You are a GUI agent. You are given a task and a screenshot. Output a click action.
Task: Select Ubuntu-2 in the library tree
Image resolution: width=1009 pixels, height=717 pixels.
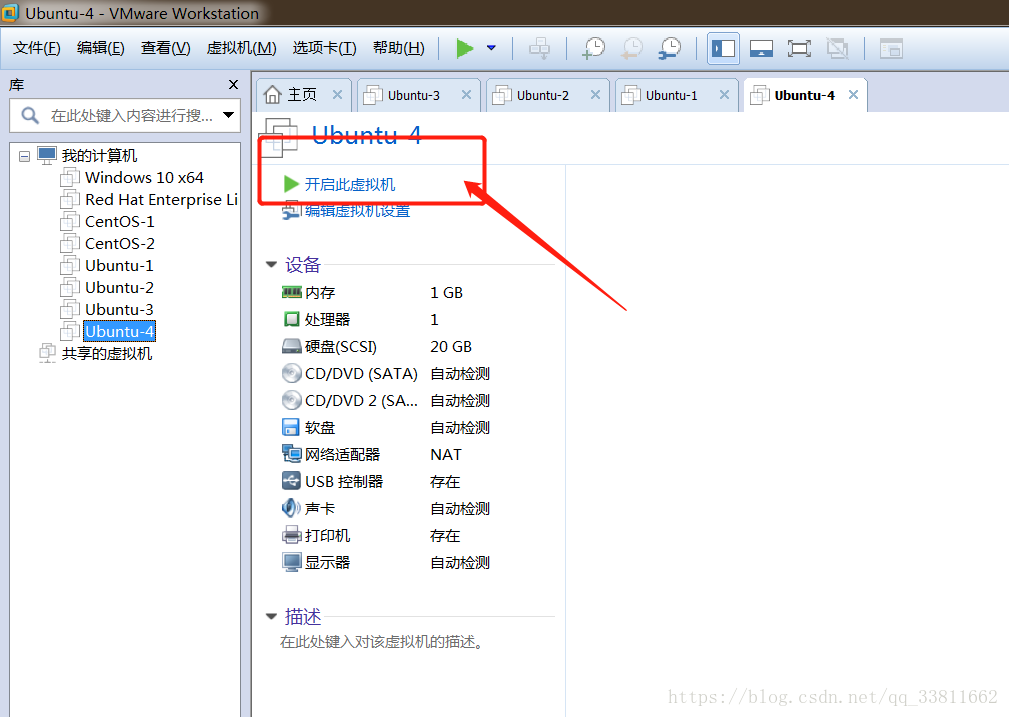click(119, 287)
